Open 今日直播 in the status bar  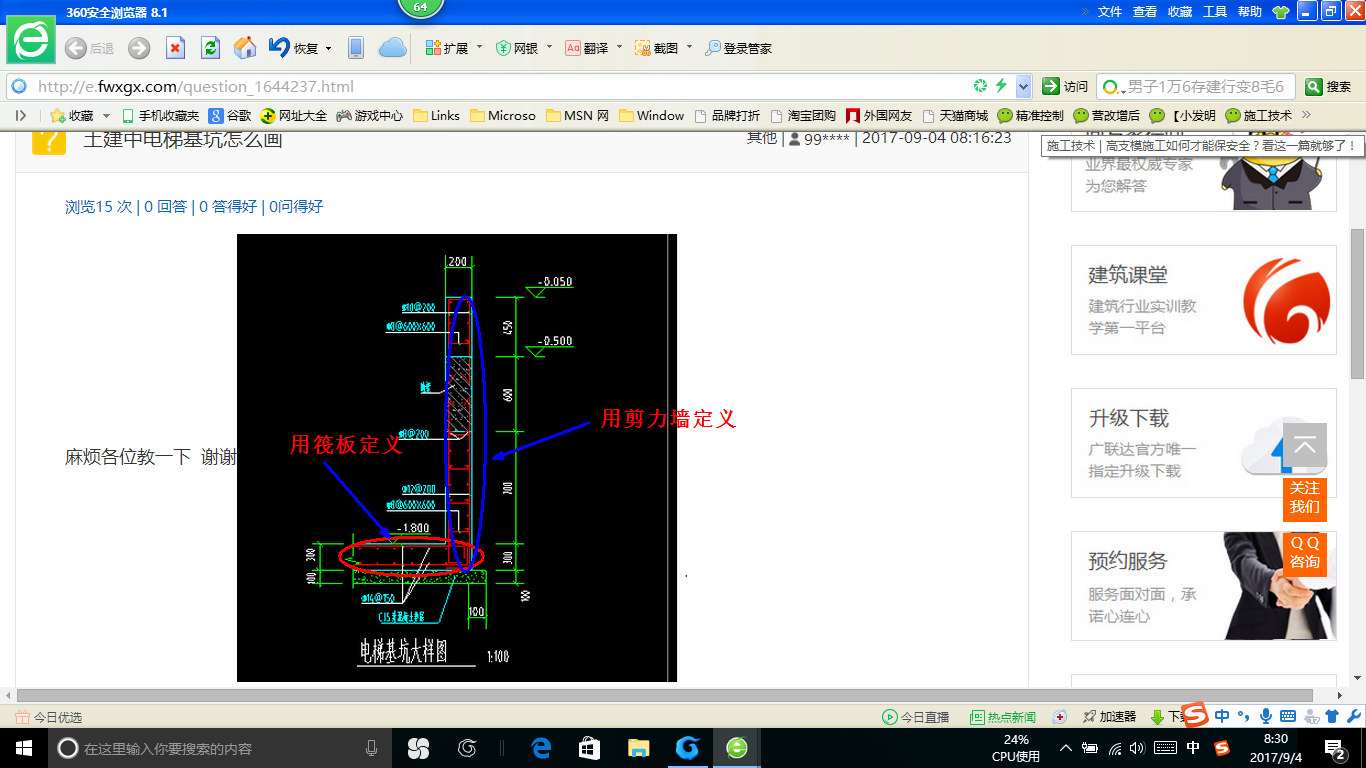click(915, 717)
